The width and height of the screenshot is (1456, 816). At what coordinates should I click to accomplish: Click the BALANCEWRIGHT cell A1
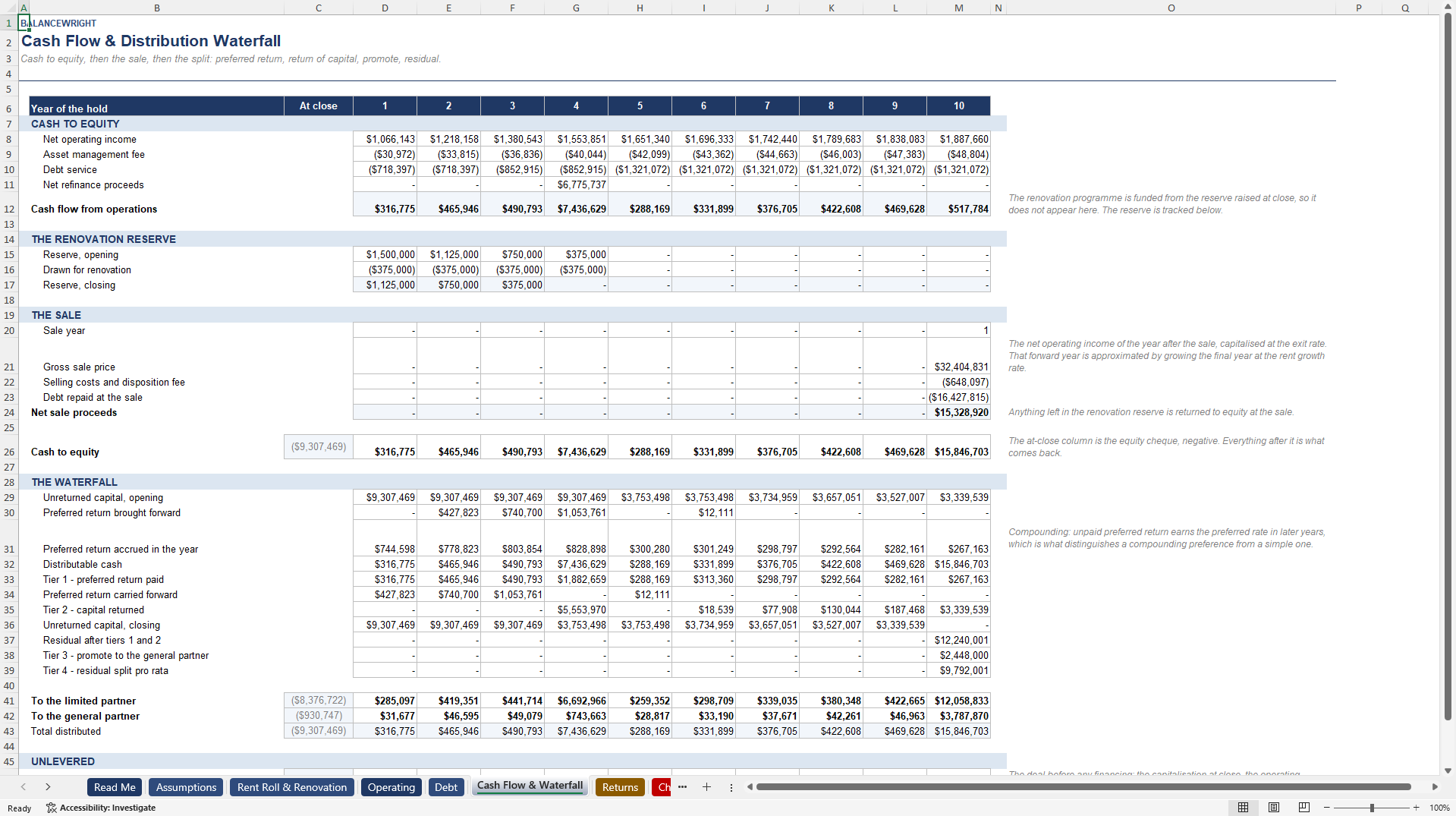pyautogui.click(x=24, y=23)
